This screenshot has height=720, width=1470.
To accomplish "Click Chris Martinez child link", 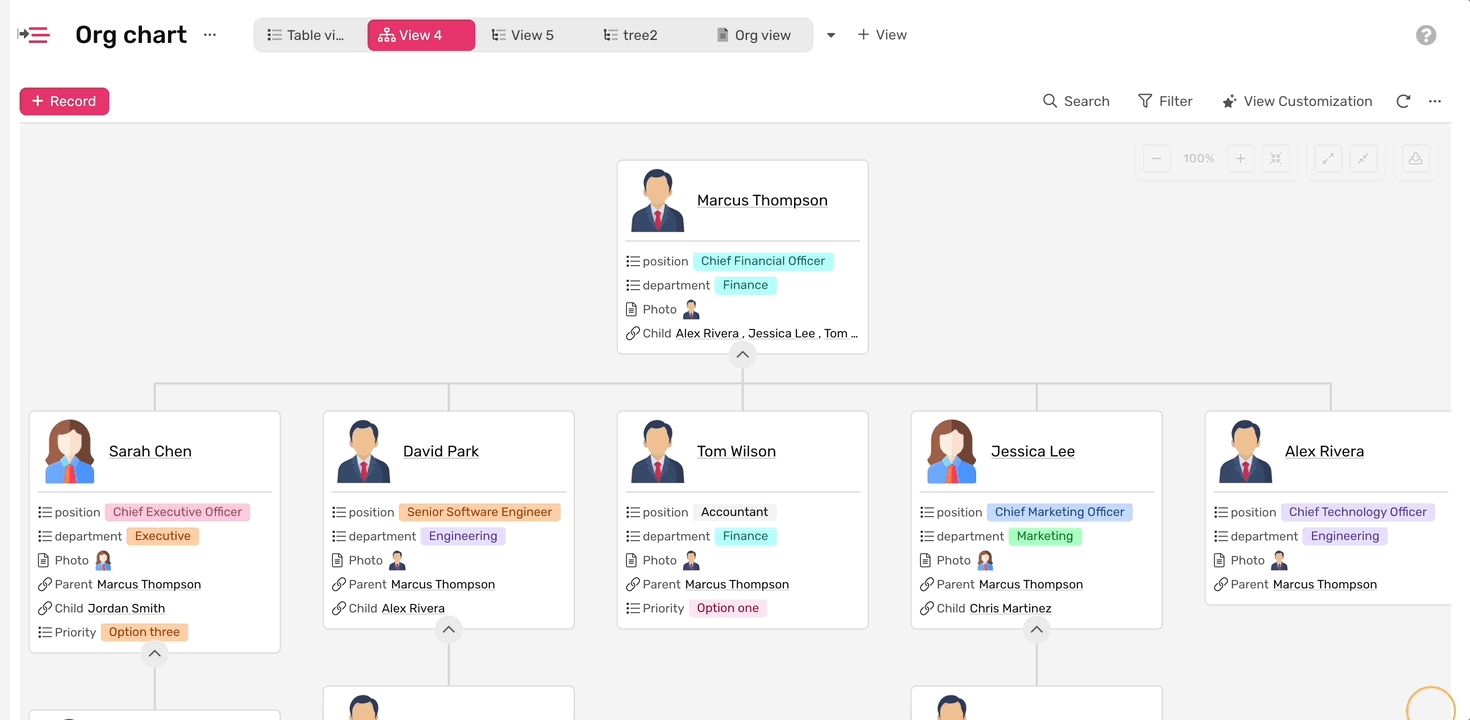I will pyautogui.click(x=1010, y=608).
